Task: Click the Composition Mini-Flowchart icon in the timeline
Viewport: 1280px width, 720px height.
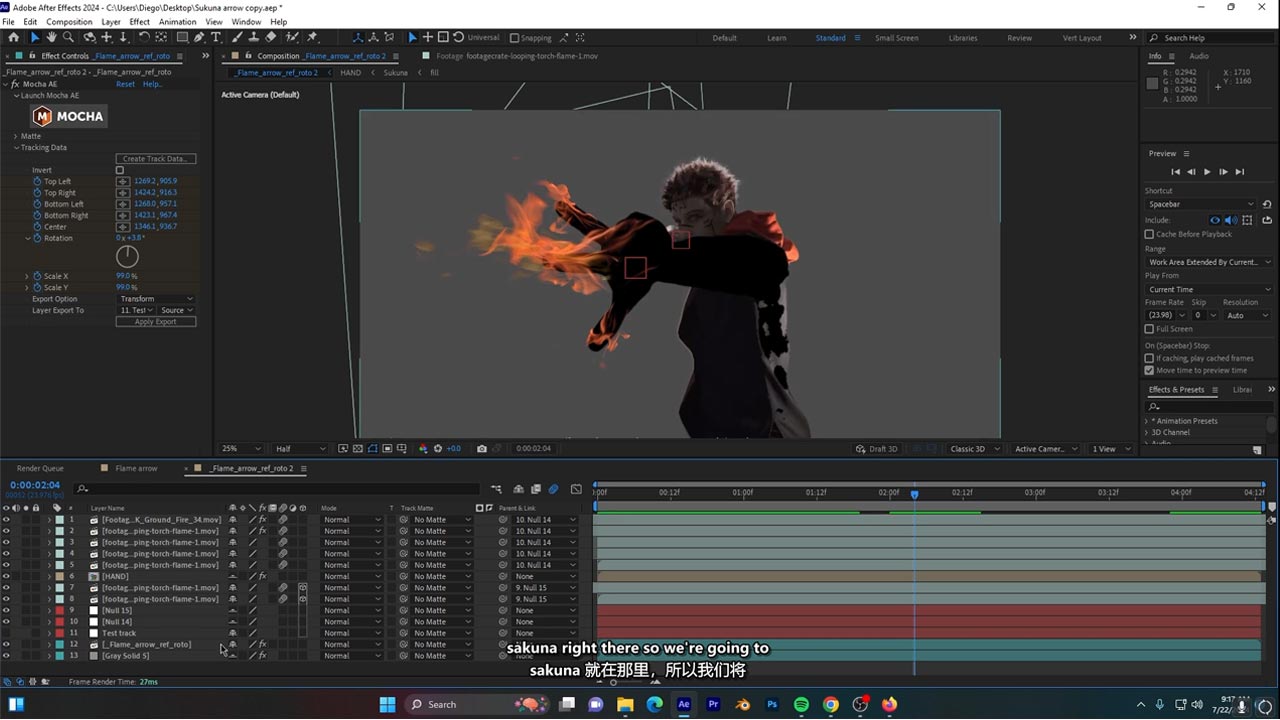Action: click(x=496, y=489)
